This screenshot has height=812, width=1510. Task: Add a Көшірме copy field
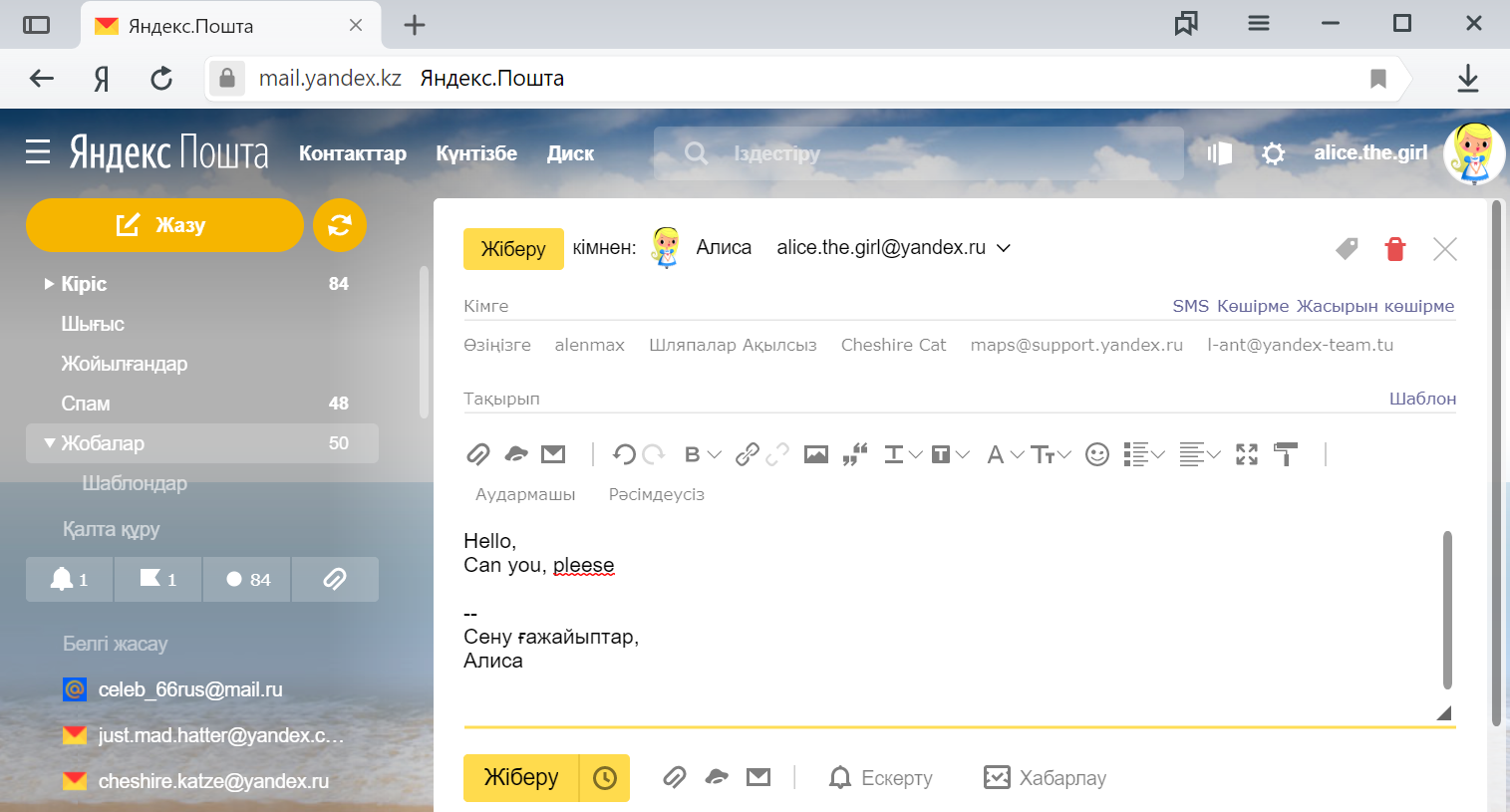1253,306
